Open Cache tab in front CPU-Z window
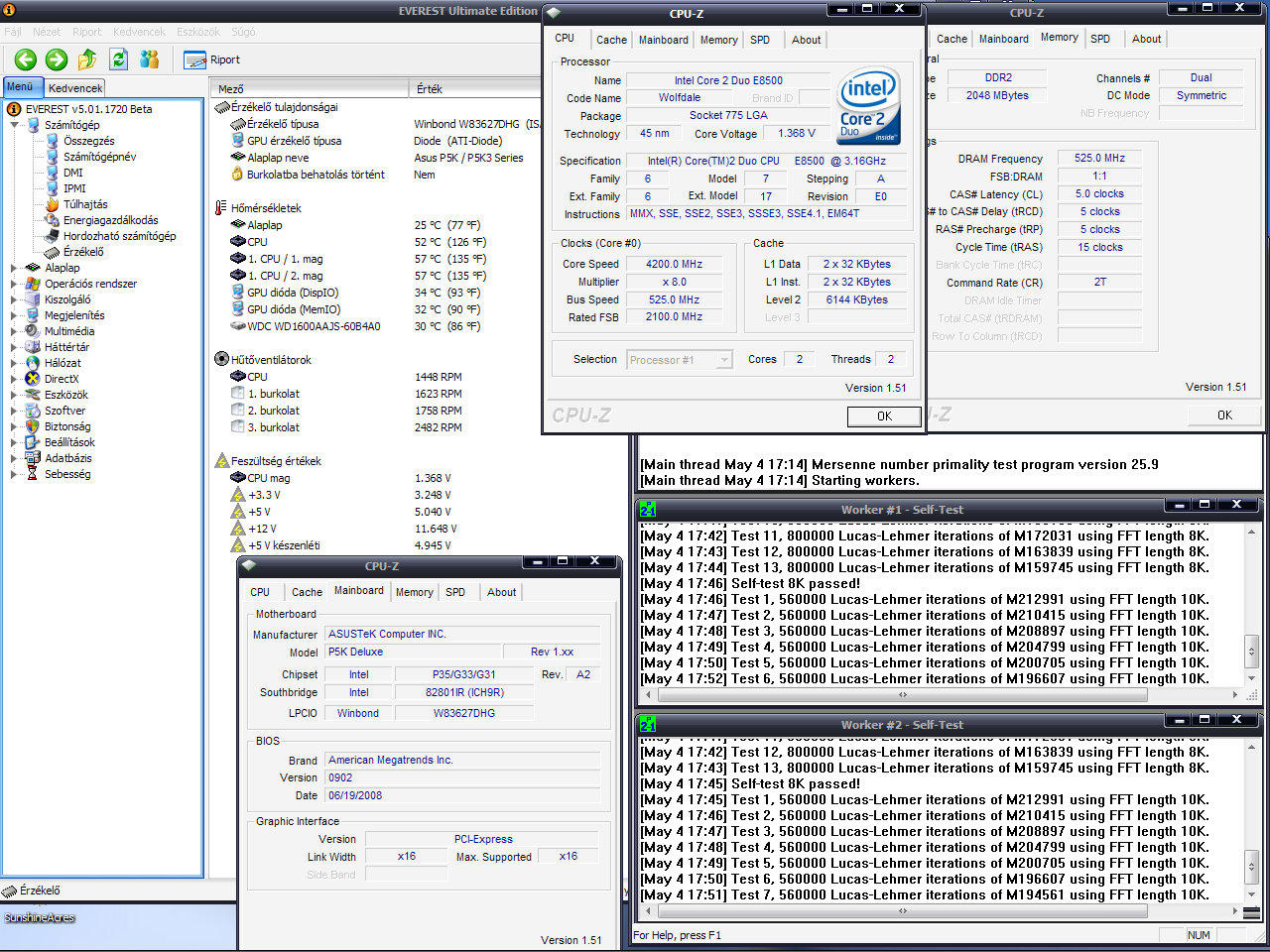The image size is (1270, 952). tap(611, 40)
